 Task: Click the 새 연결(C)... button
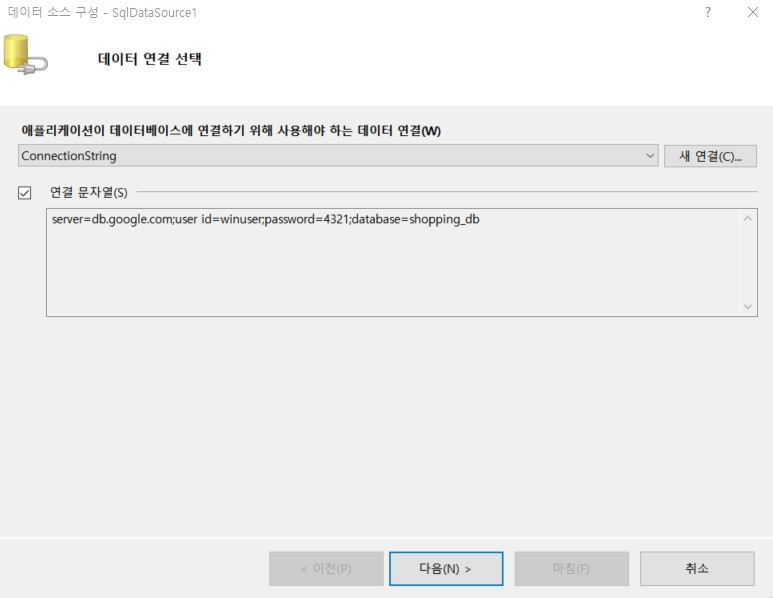[710, 156]
